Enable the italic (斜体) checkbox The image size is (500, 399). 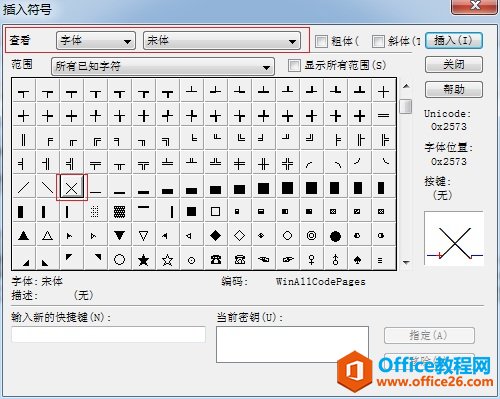pyautogui.click(x=378, y=41)
